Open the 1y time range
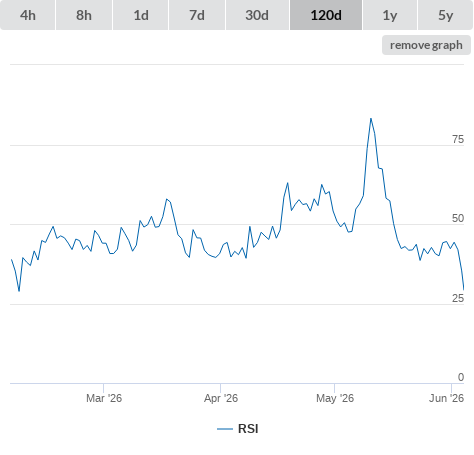Viewport: 474px width, 455px height. [390, 15]
